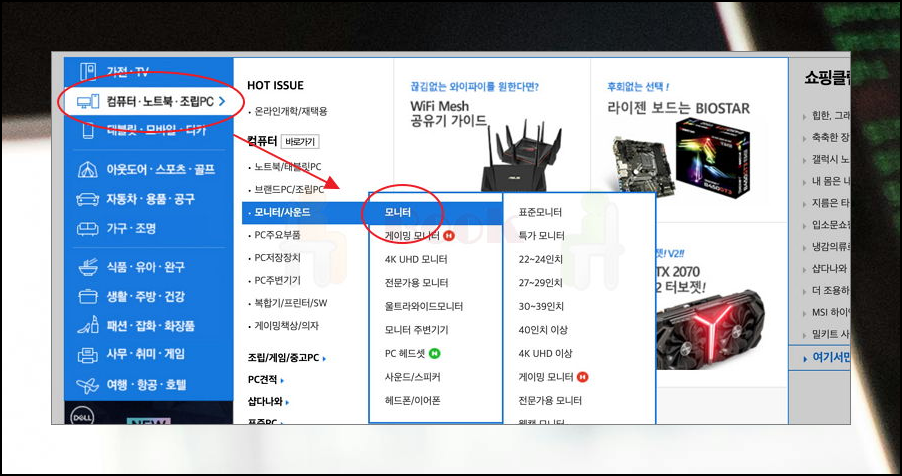
Task: Open PC주변기기 link
Action: 277,280
